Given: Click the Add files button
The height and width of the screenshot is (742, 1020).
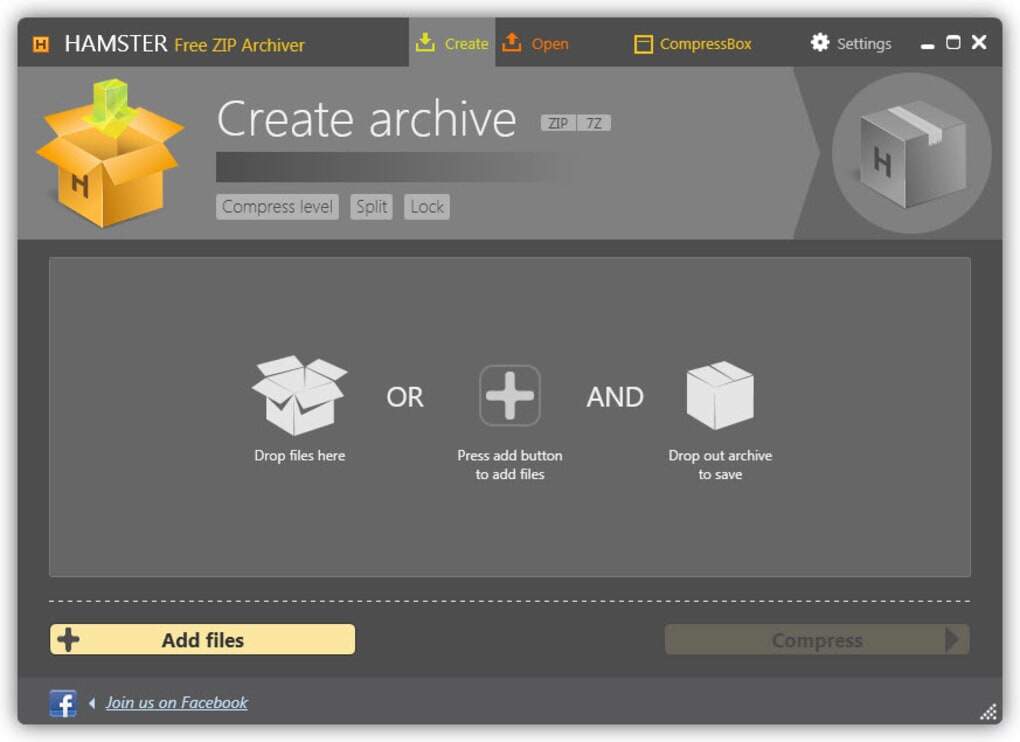Looking at the screenshot, I should (202, 640).
